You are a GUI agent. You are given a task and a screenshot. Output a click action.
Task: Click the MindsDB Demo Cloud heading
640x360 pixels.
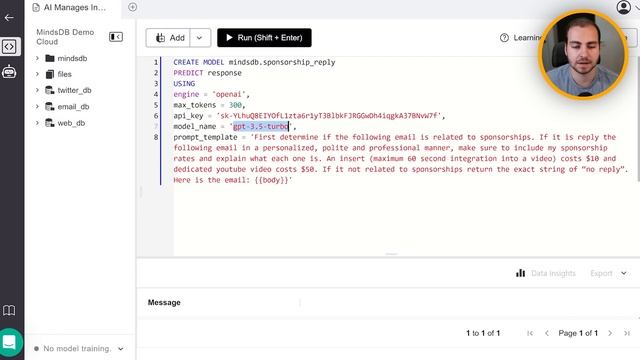[65, 37]
